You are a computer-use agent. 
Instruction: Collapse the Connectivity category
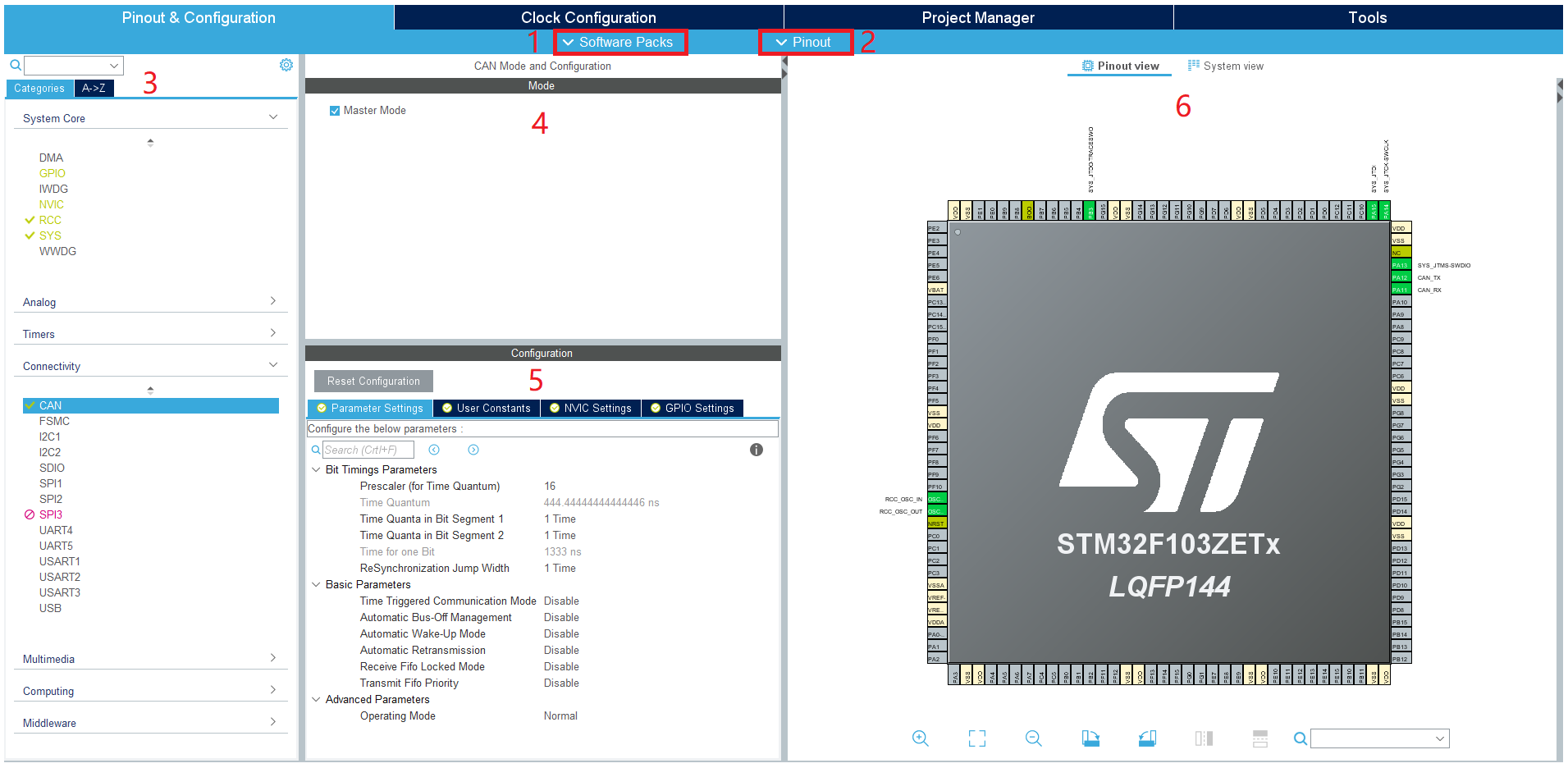[273, 365]
